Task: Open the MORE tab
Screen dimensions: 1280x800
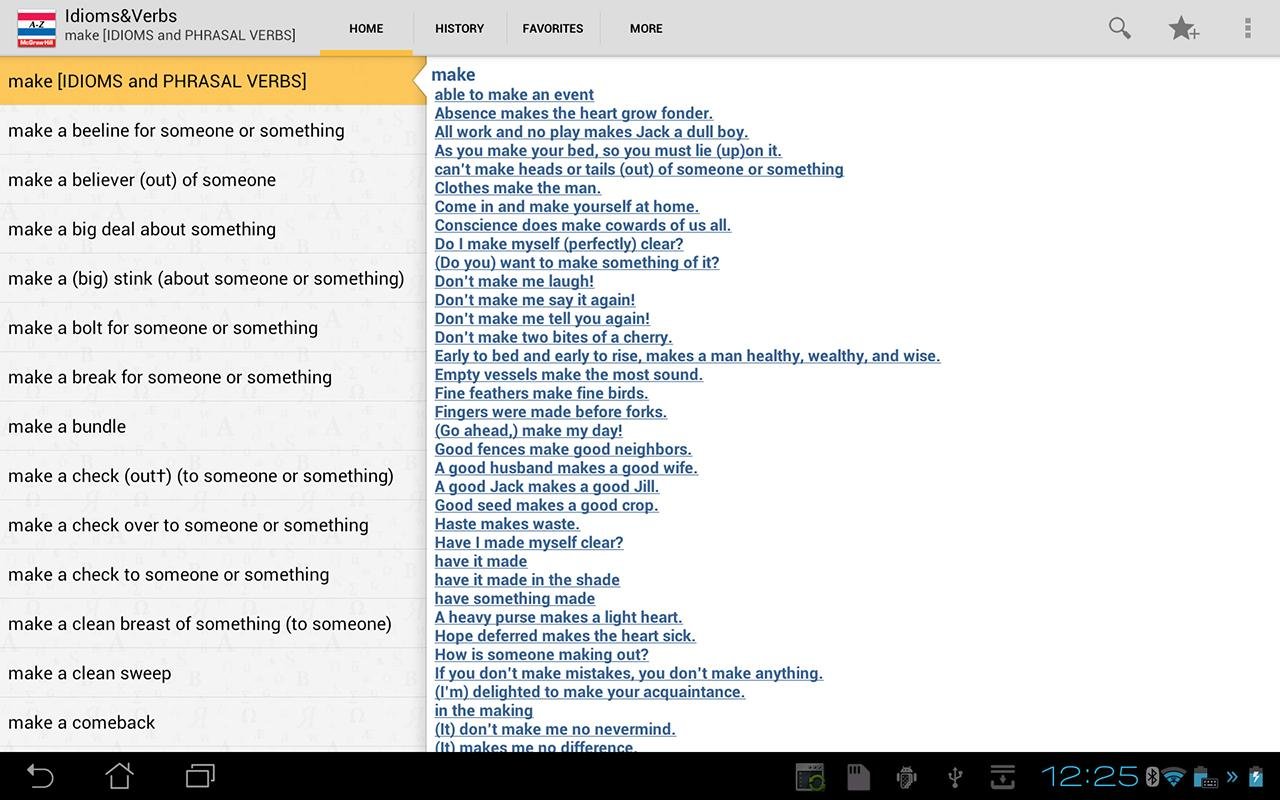Action: coord(646,28)
